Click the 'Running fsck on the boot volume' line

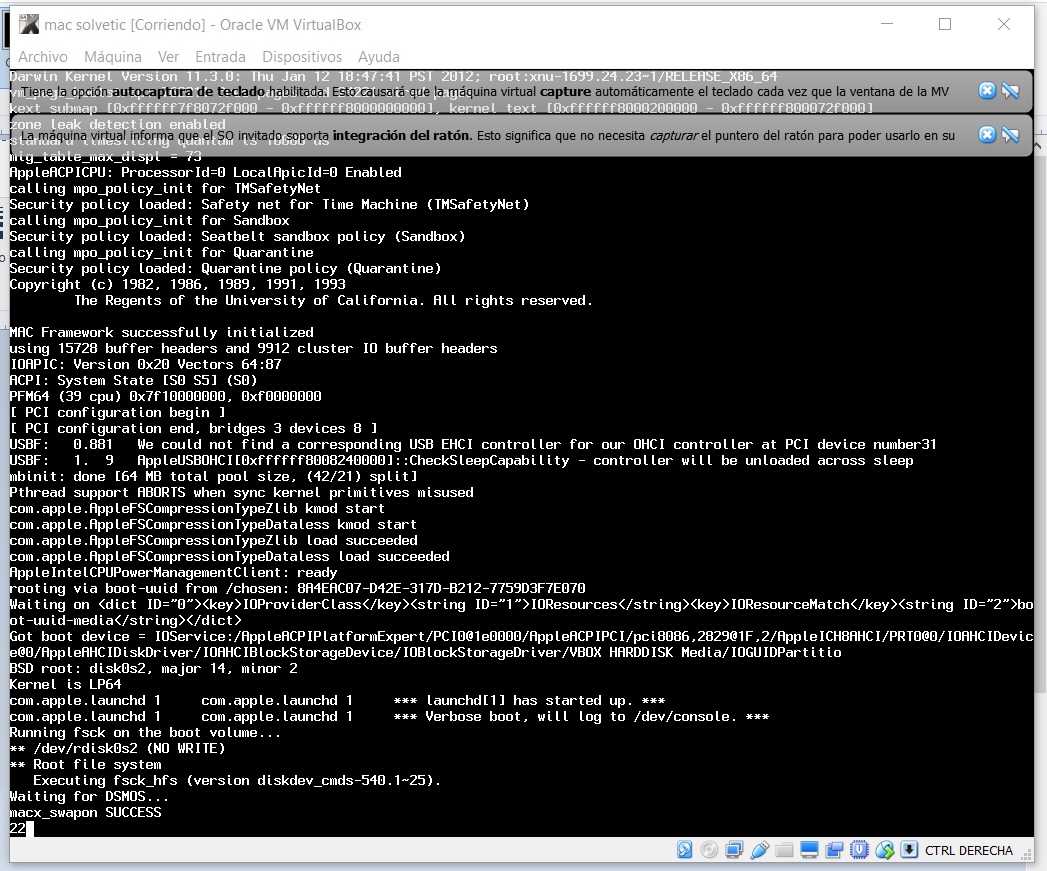pyautogui.click(x=145, y=732)
